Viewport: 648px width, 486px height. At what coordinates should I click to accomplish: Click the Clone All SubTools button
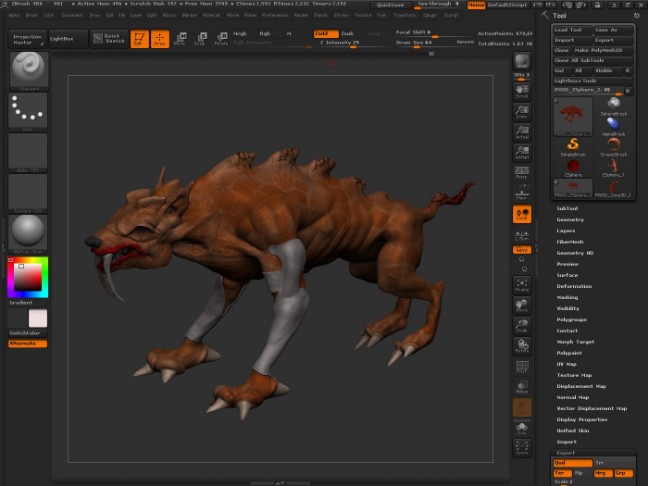pos(593,60)
